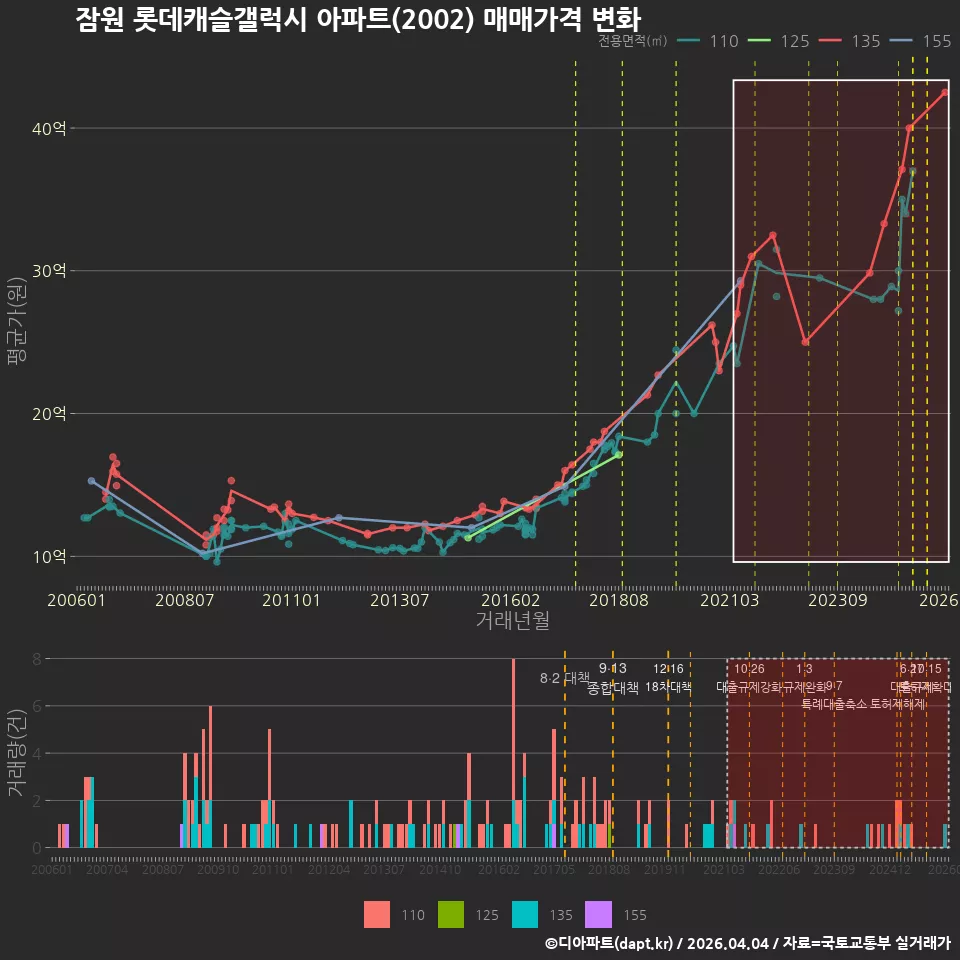The height and width of the screenshot is (960, 960).
Task: Click the 125㎡ line endpoint near 17억
Action: click(x=619, y=455)
